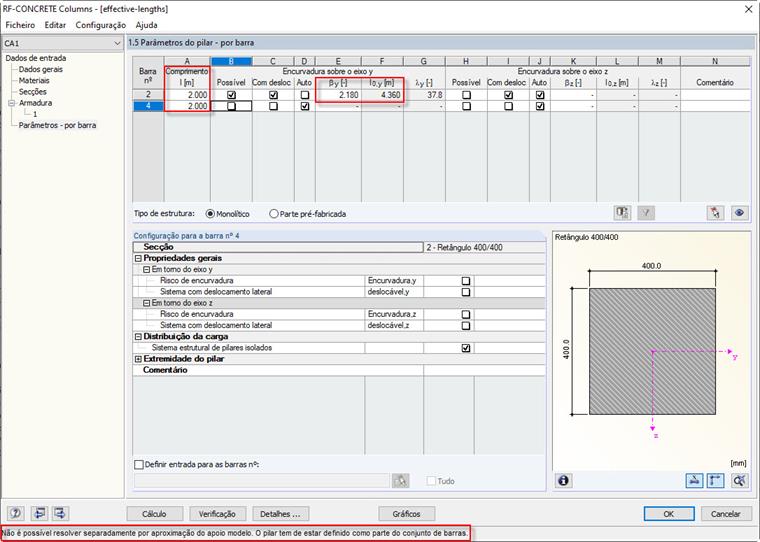Uncheck Possível about y-axis for member 2
The width and height of the screenshot is (760, 542).
[231, 95]
